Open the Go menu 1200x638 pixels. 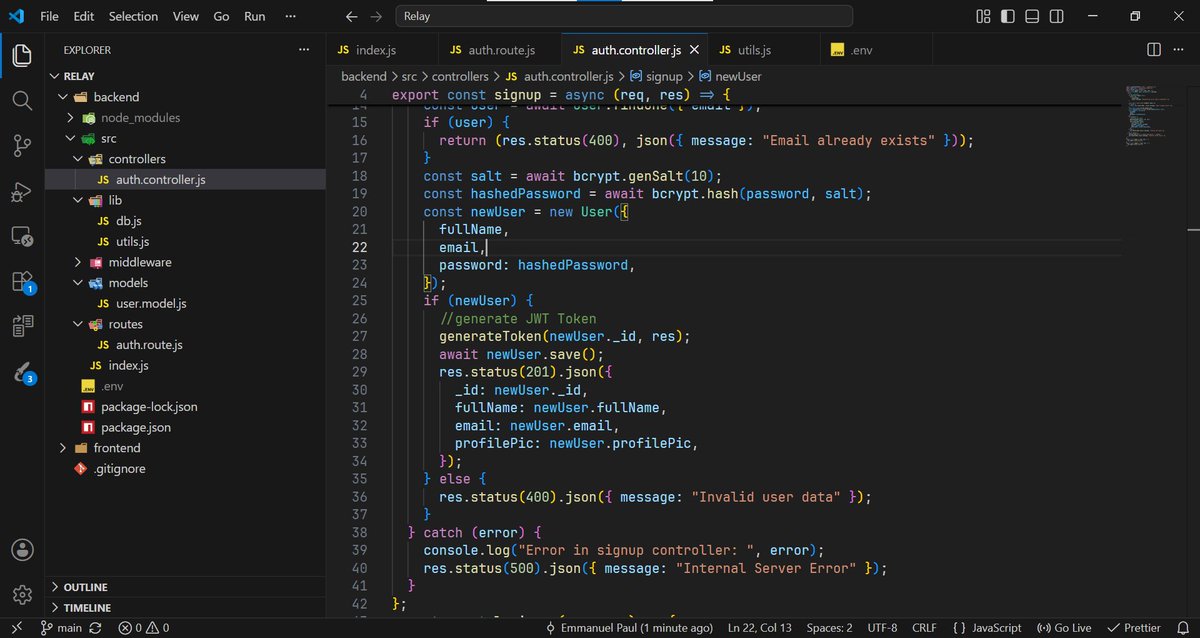pyautogui.click(x=221, y=16)
